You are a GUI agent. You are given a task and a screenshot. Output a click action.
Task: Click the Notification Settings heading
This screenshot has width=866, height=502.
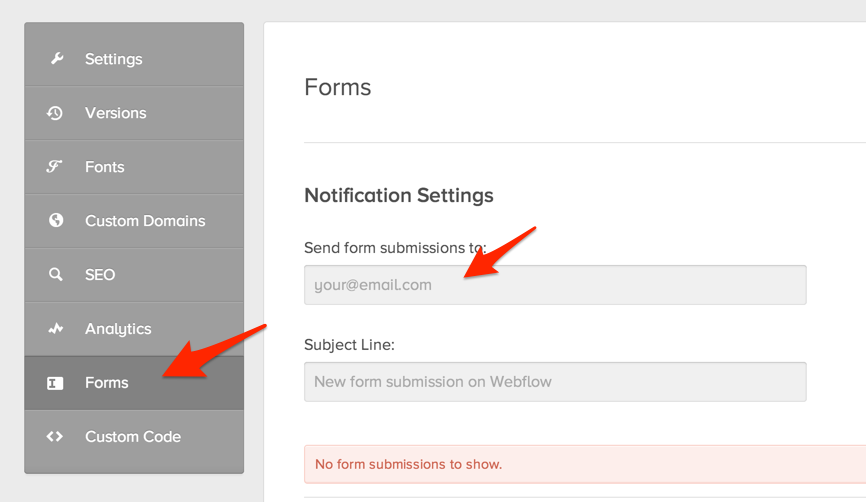tap(398, 195)
